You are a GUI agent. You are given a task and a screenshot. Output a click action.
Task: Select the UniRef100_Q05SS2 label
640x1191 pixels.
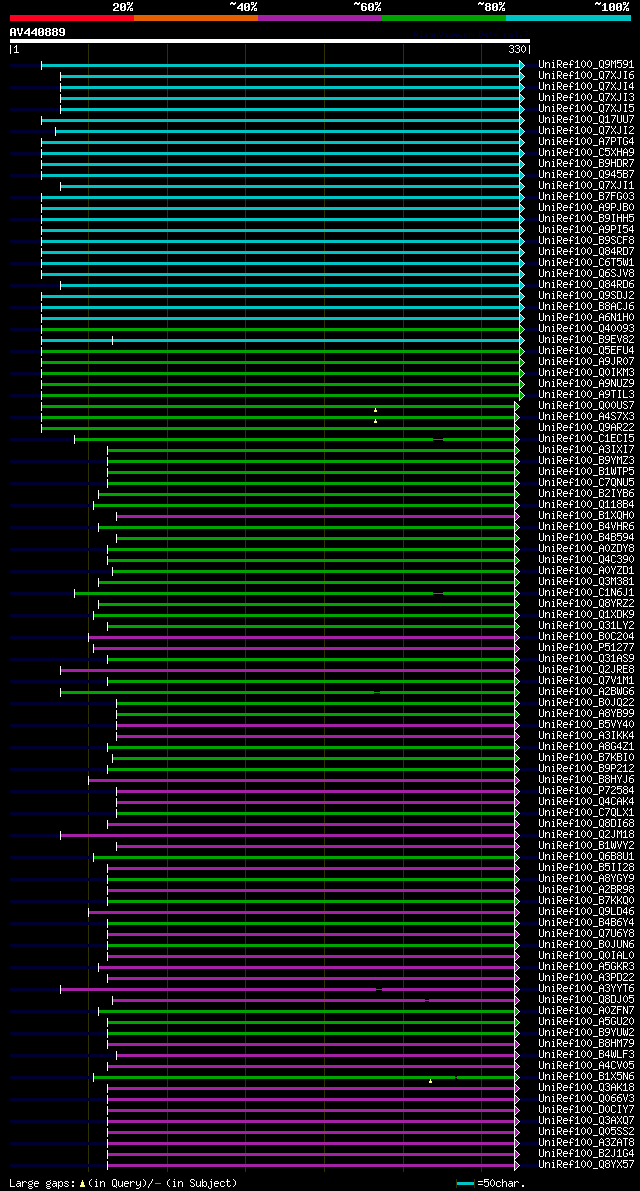point(586,1133)
